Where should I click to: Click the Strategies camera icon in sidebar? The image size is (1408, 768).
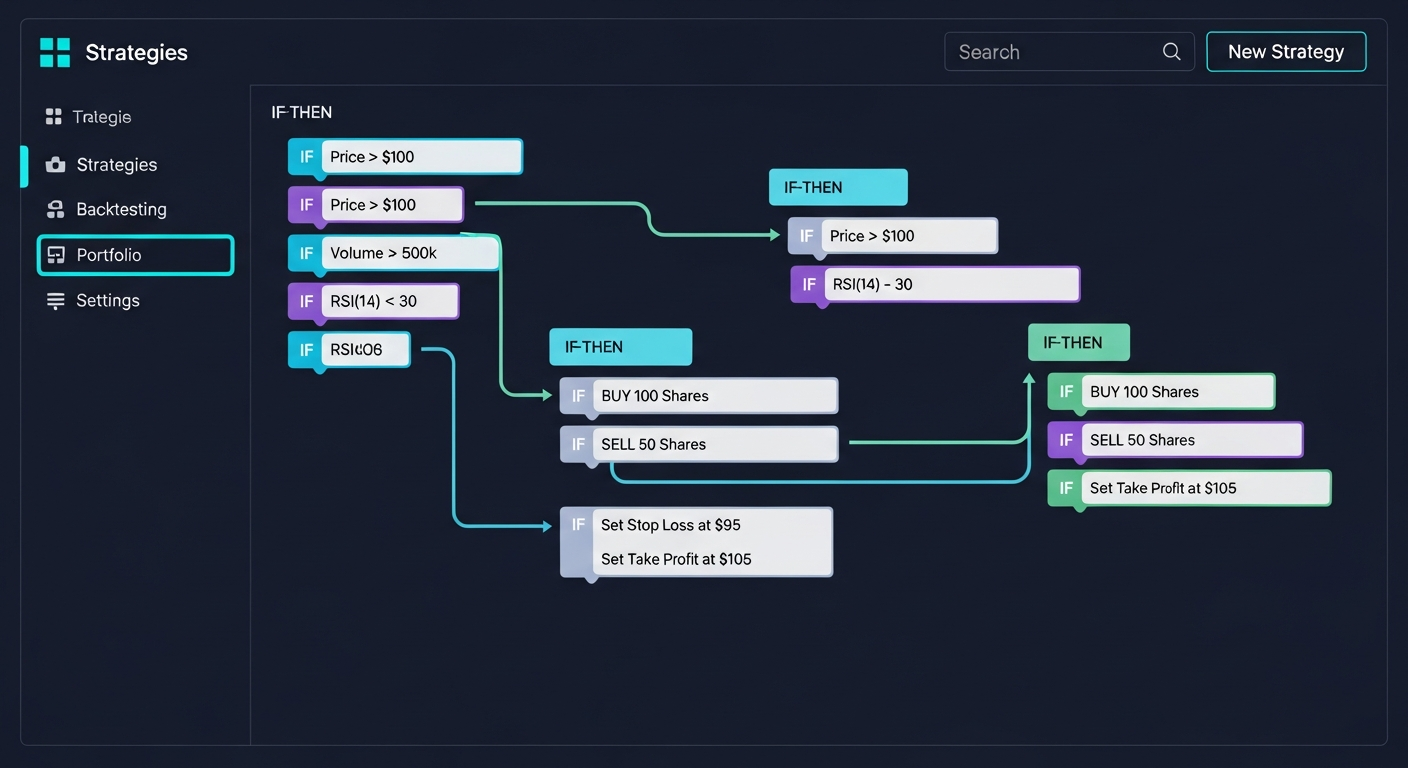click(x=55, y=165)
